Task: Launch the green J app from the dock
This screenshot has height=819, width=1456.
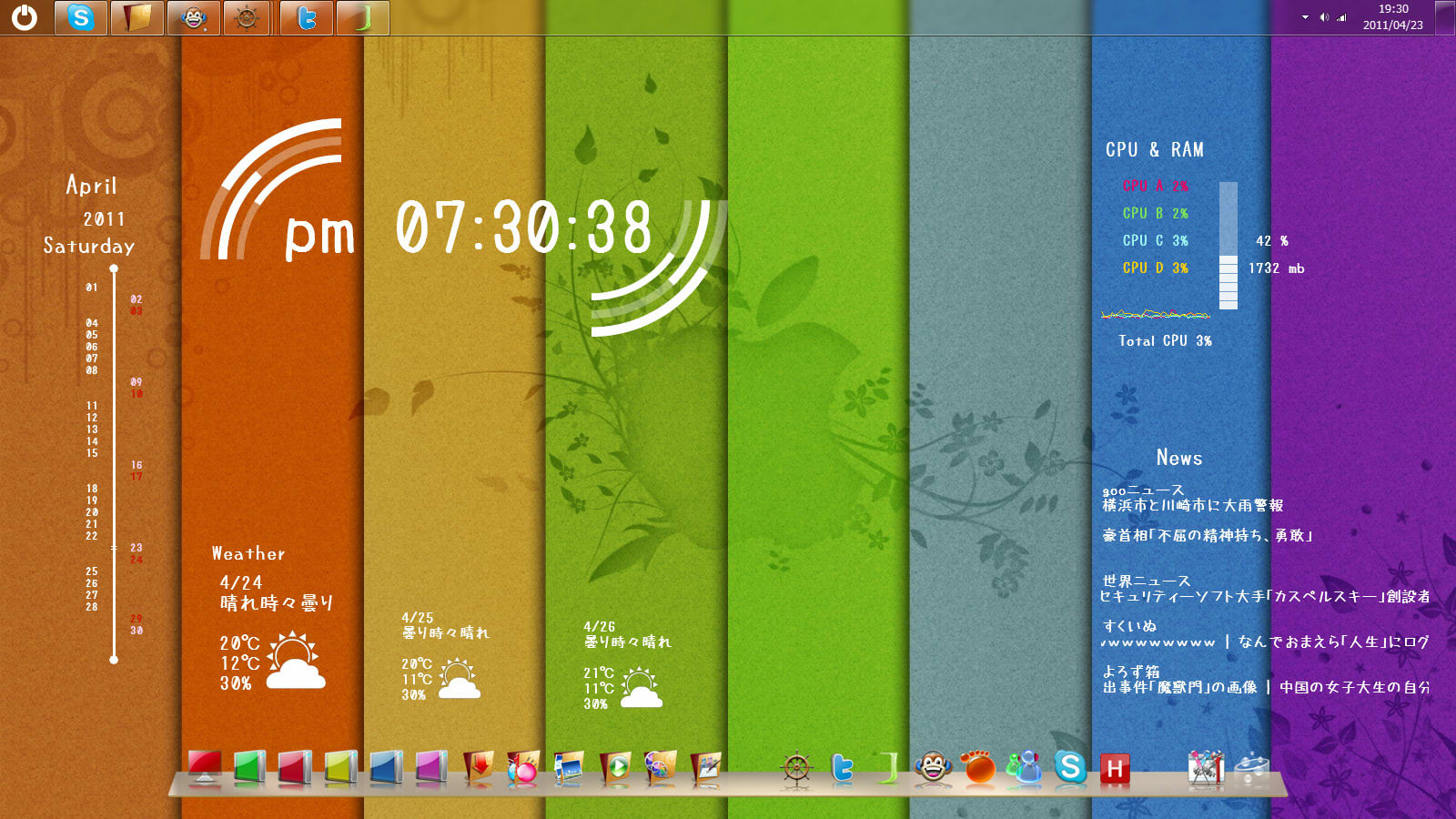Action: point(888,768)
